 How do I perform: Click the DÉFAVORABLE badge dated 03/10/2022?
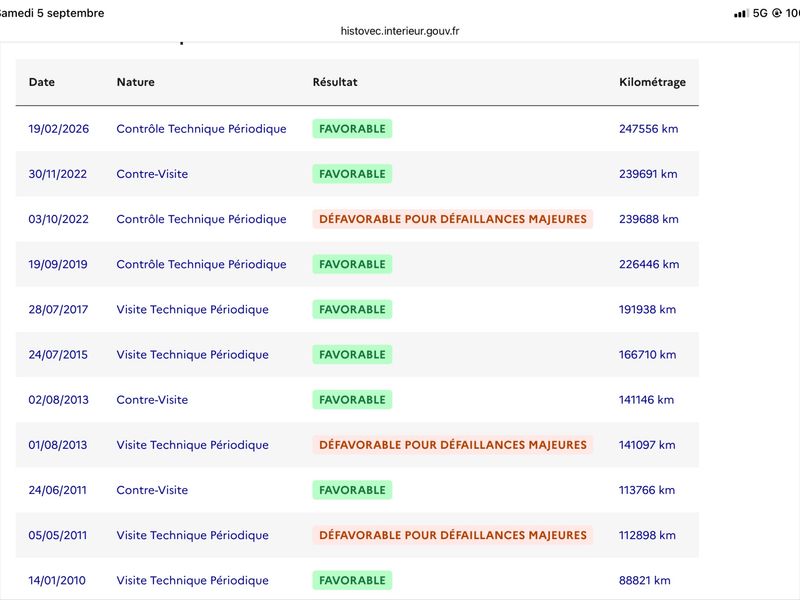pyautogui.click(x=453, y=219)
